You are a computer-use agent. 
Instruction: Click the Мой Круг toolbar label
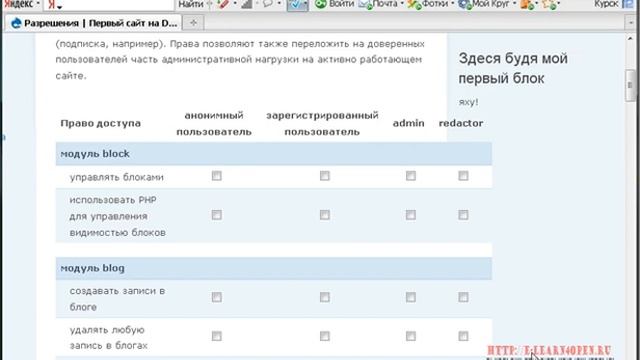pyautogui.click(x=491, y=4)
